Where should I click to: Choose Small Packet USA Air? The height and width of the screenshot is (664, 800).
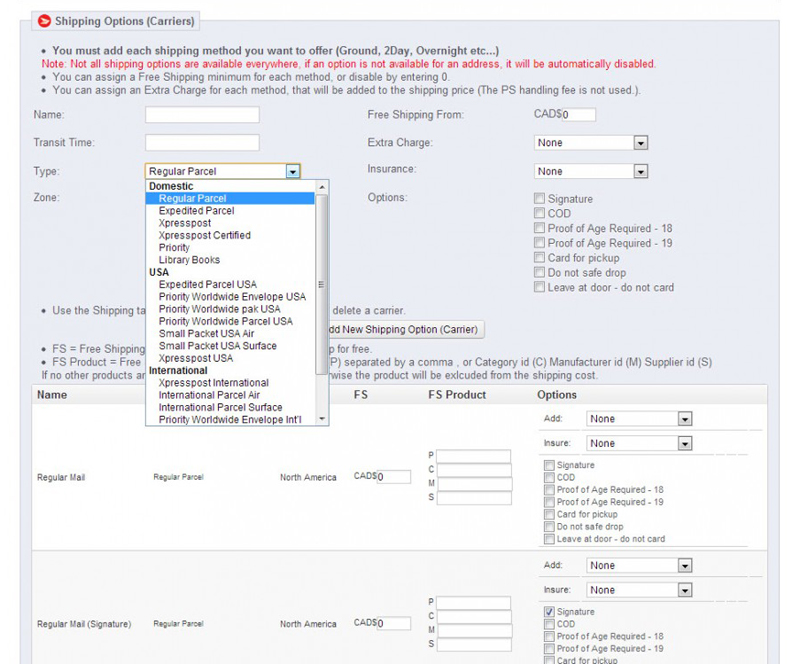point(206,333)
